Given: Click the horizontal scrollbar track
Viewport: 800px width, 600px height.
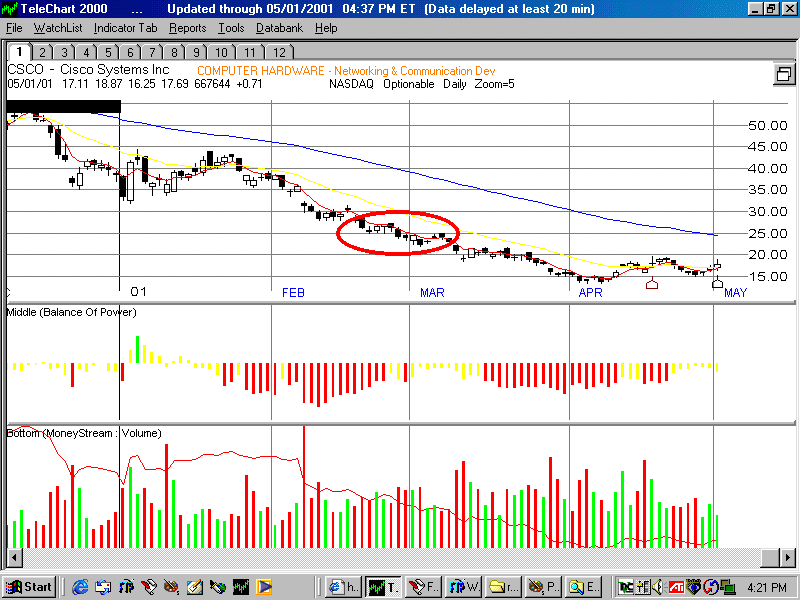Looking at the screenshot, I should pyautogui.click(x=391, y=557).
